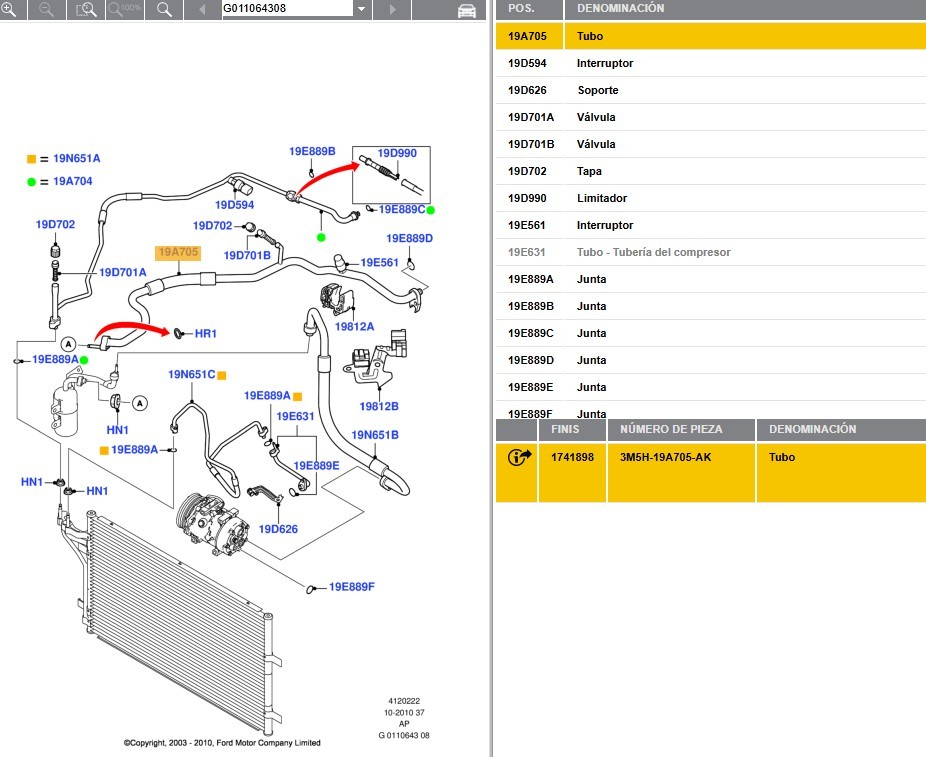This screenshot has height=757, width=926.
Task: Click the 19N651B callout in diagram
Action: point(375,435)
